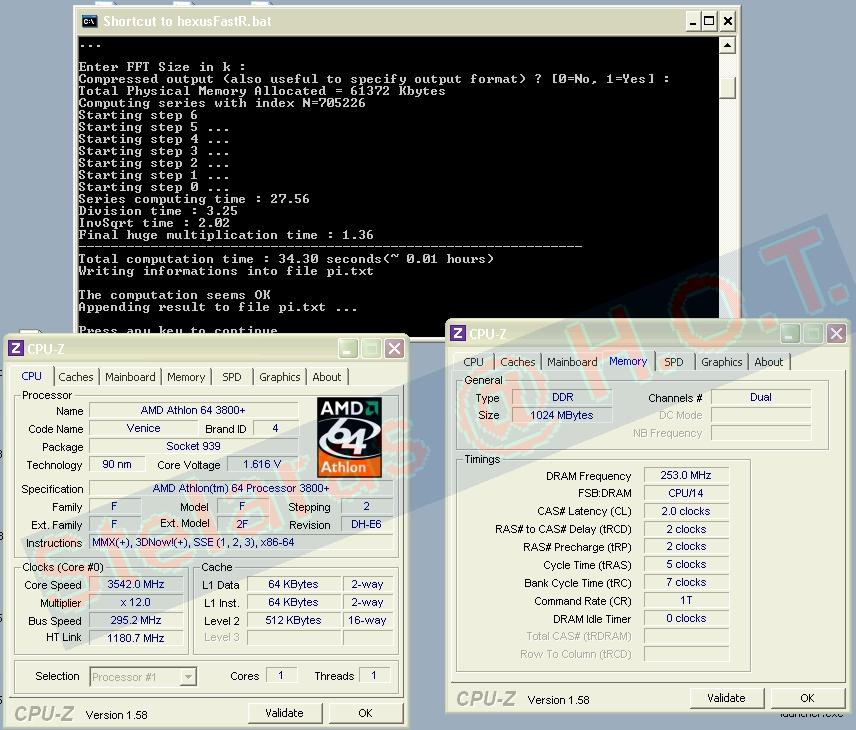Click the AMD Athlon 64 processor logo

pyautogui.click(x=349, y=437)
